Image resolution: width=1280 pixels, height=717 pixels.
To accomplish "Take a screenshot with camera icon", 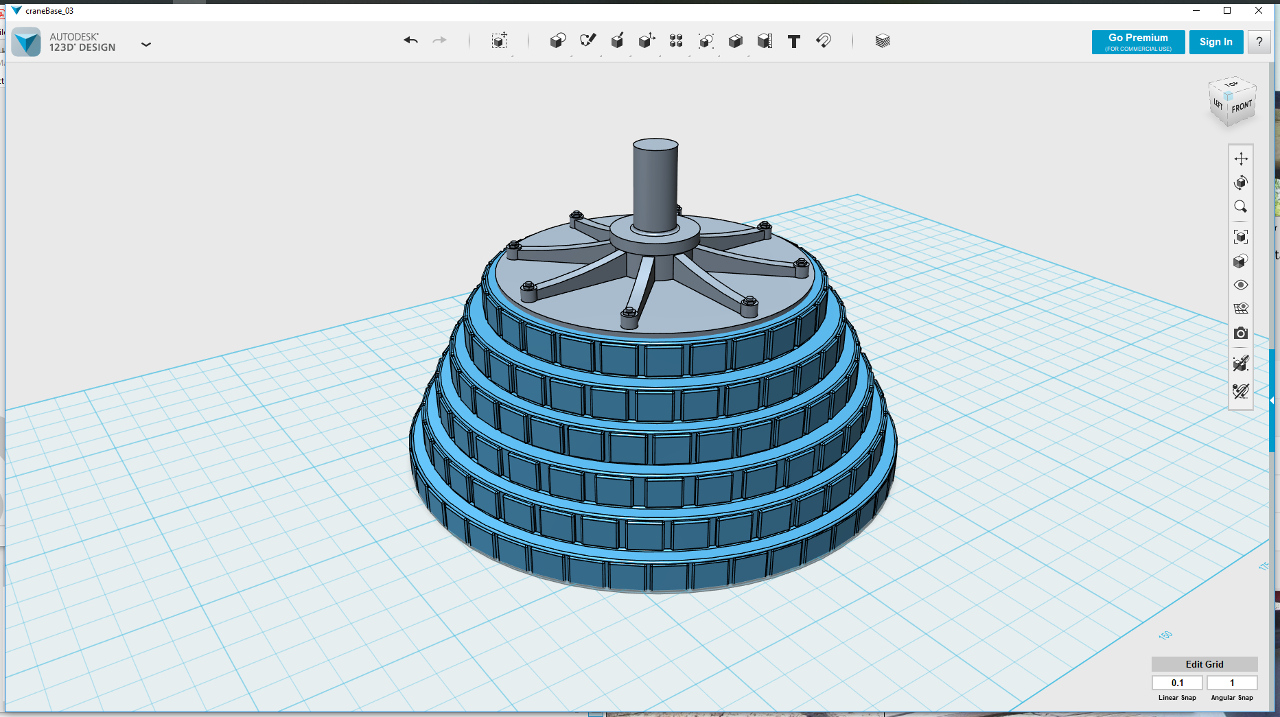I will coord(1241,333).
